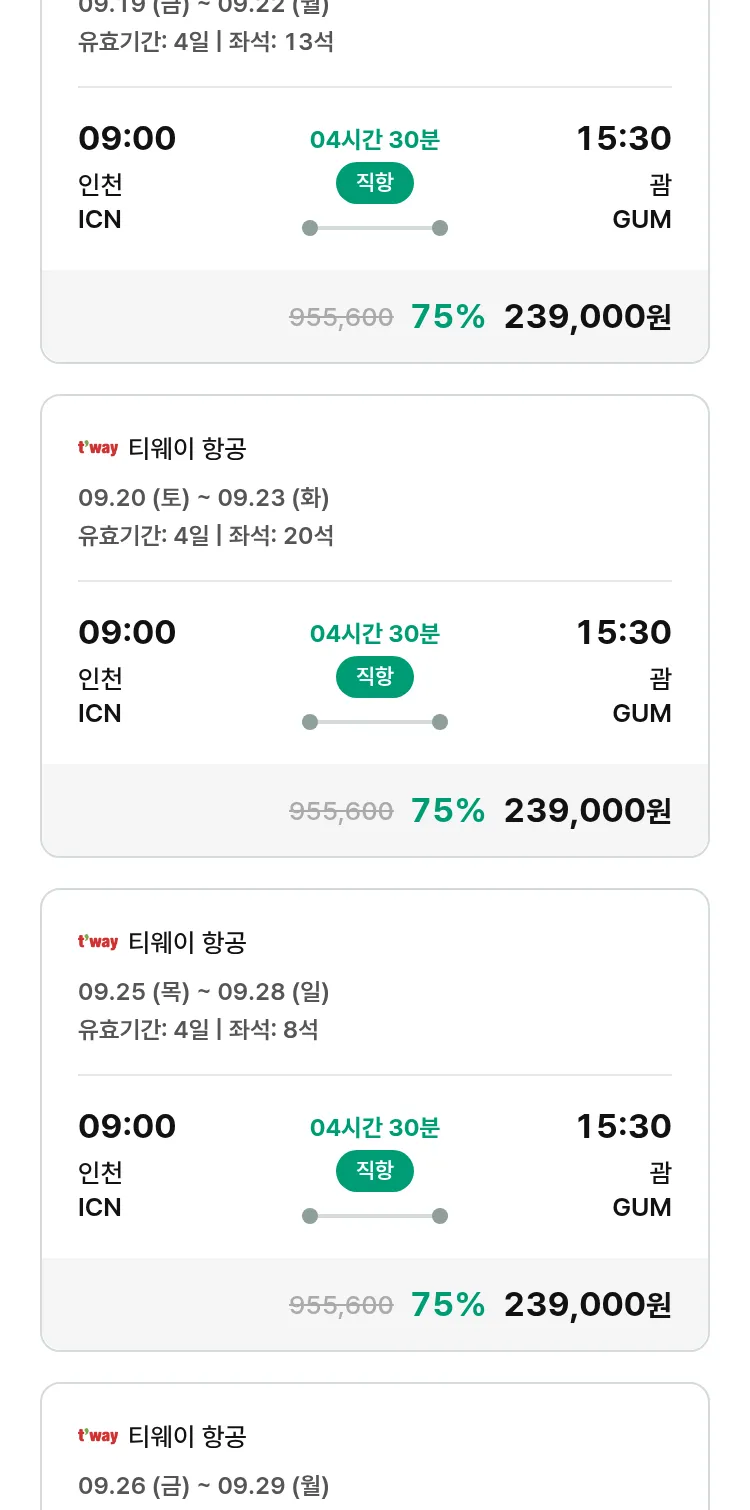Tap the t'way logo on the 09.25 flight card

tap(98, 942)
